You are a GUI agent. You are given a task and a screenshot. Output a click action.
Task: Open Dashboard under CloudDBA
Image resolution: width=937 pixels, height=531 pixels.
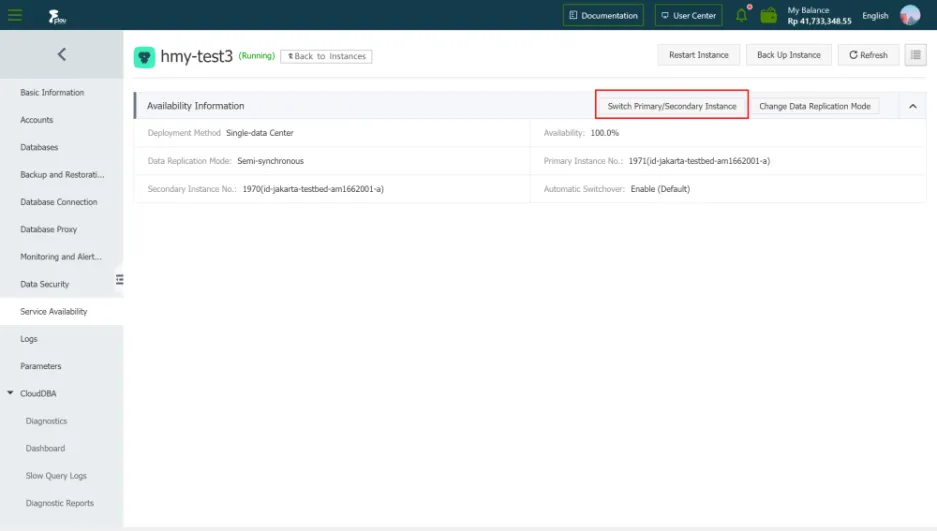(x=45, y=449)
